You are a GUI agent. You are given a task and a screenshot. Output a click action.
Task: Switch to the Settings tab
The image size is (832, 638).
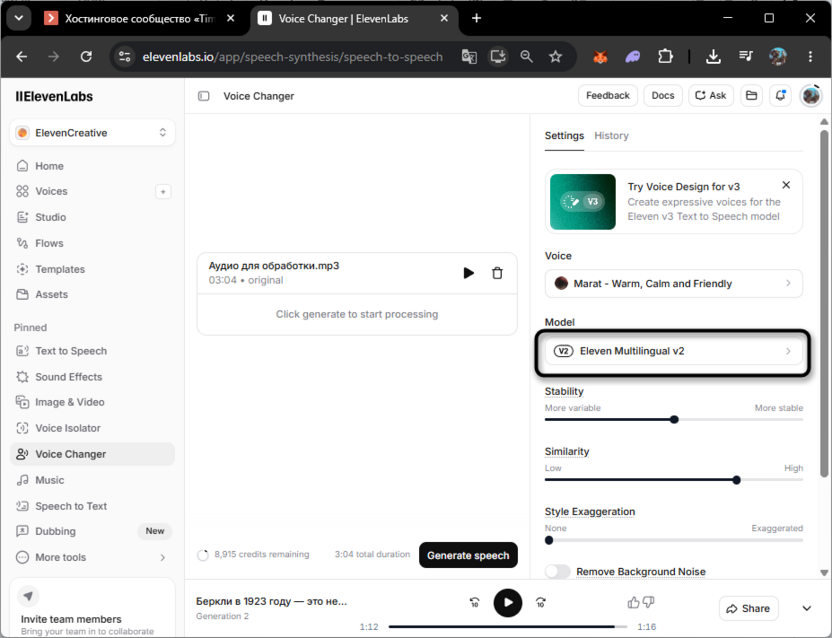[564, 136]
